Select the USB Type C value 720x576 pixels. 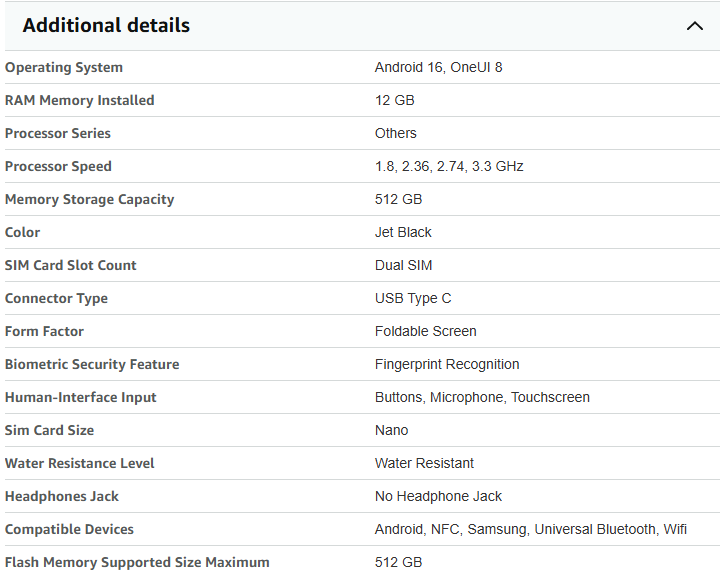(x=413, y=299)
